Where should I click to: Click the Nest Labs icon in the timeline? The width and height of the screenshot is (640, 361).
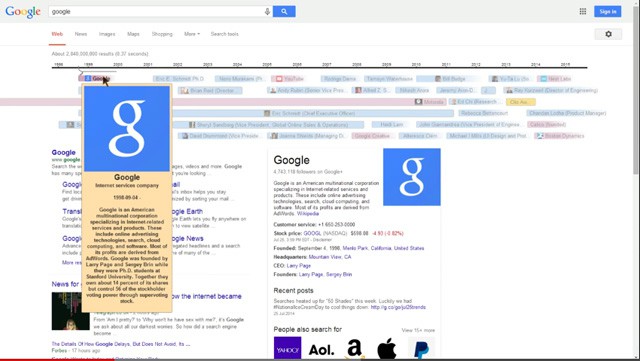tap(544, 79)
